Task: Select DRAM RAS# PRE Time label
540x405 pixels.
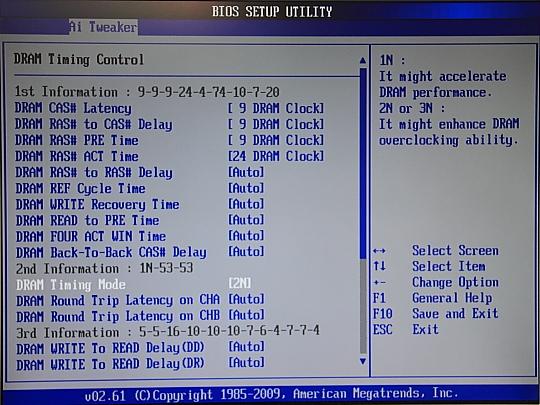Action: pos(76,141)
